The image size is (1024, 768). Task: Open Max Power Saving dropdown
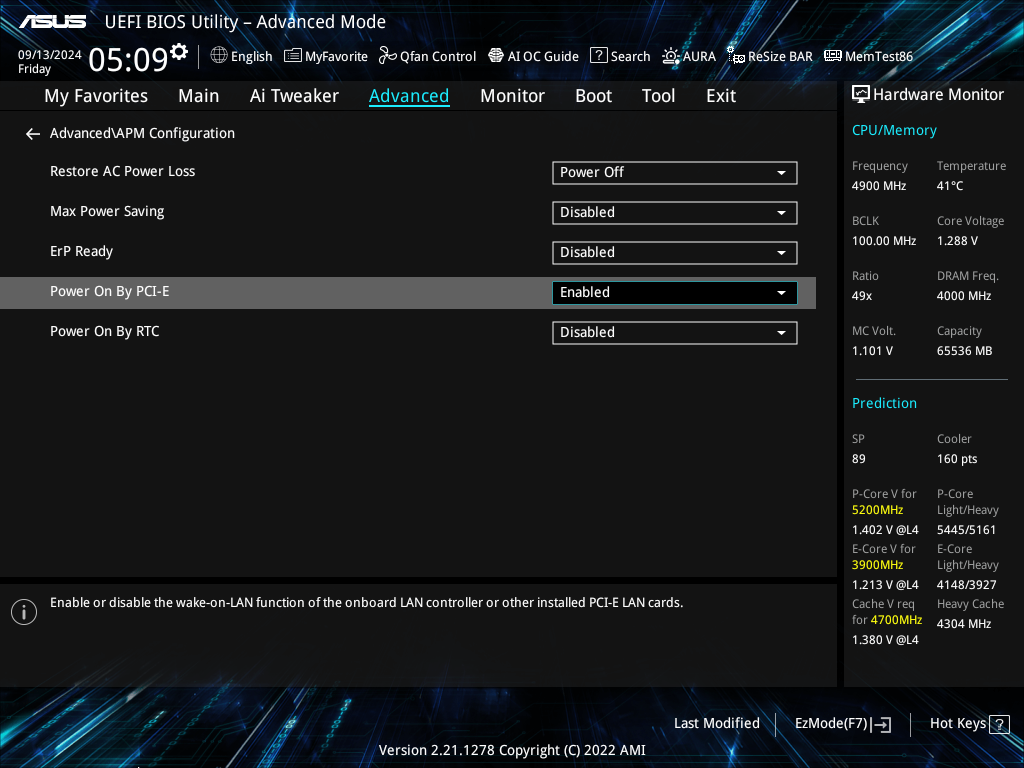tap(675, 213)
